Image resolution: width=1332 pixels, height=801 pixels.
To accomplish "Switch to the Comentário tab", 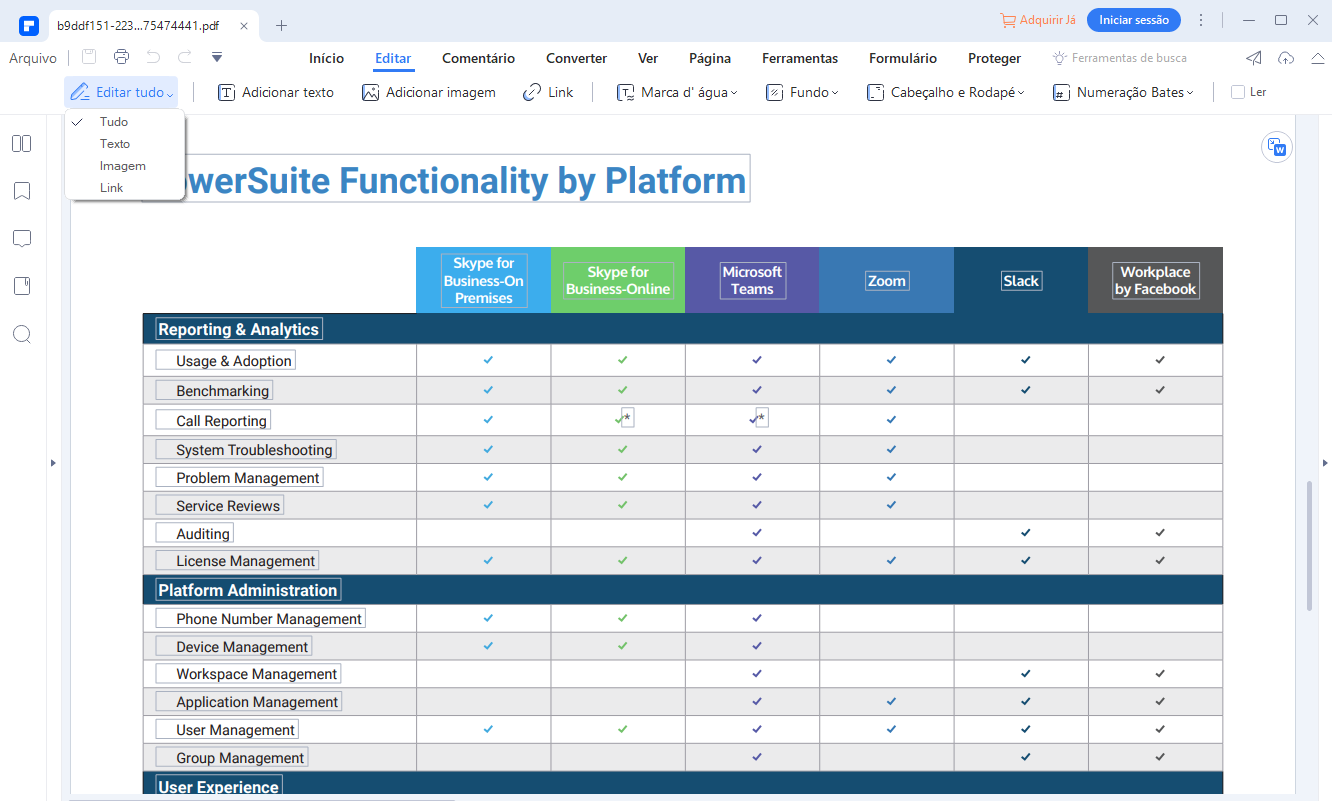I will tap(478, 58).
